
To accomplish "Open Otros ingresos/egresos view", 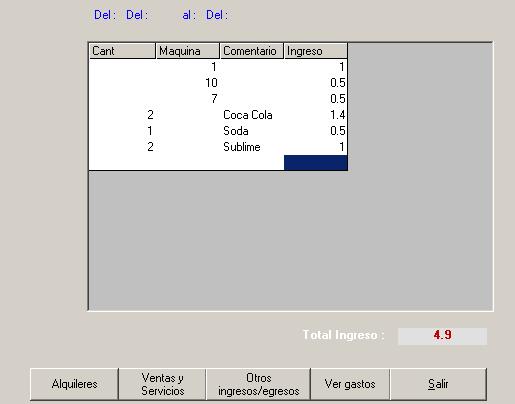I will [x=258, y=384].
